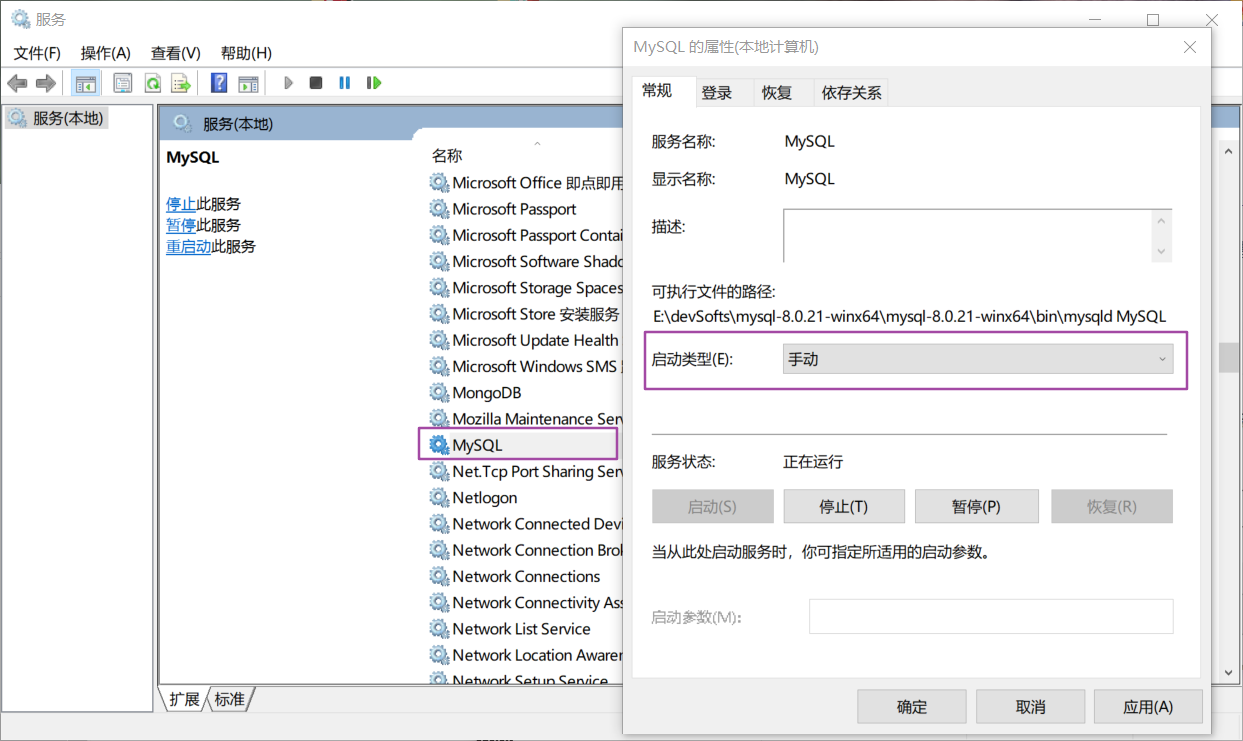The image size is (1243, 741).
Task: Switch to the 依存关系 tab
Action: (x=852, y=93)
